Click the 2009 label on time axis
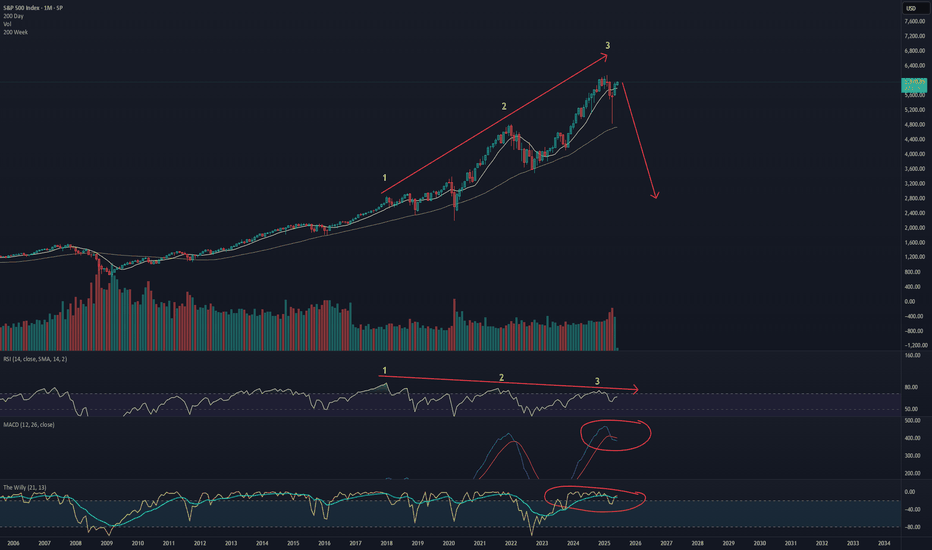This screenshot has height=550, width=932. click(x=106, y=543)
